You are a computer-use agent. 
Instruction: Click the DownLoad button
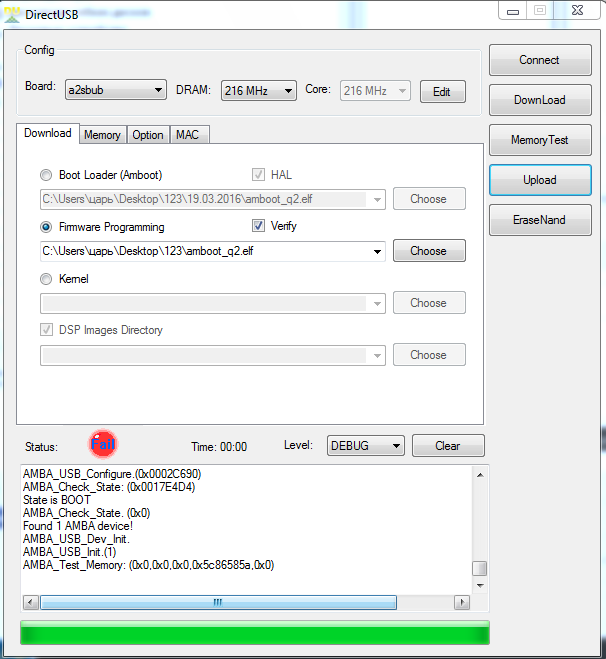(x=539, y=100)
